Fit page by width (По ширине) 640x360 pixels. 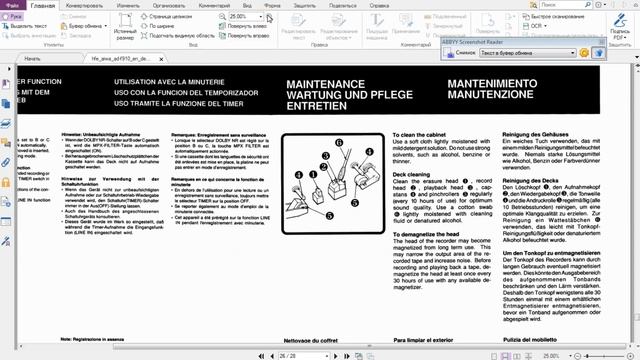158,26
